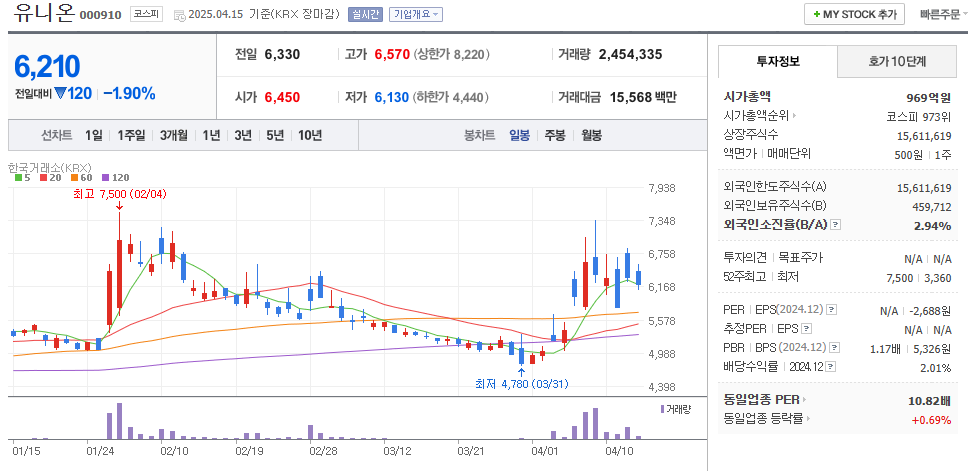Click the 거래대금 value 15,568 백만
This screenshot has height=471, width=970.
(643, 97)
